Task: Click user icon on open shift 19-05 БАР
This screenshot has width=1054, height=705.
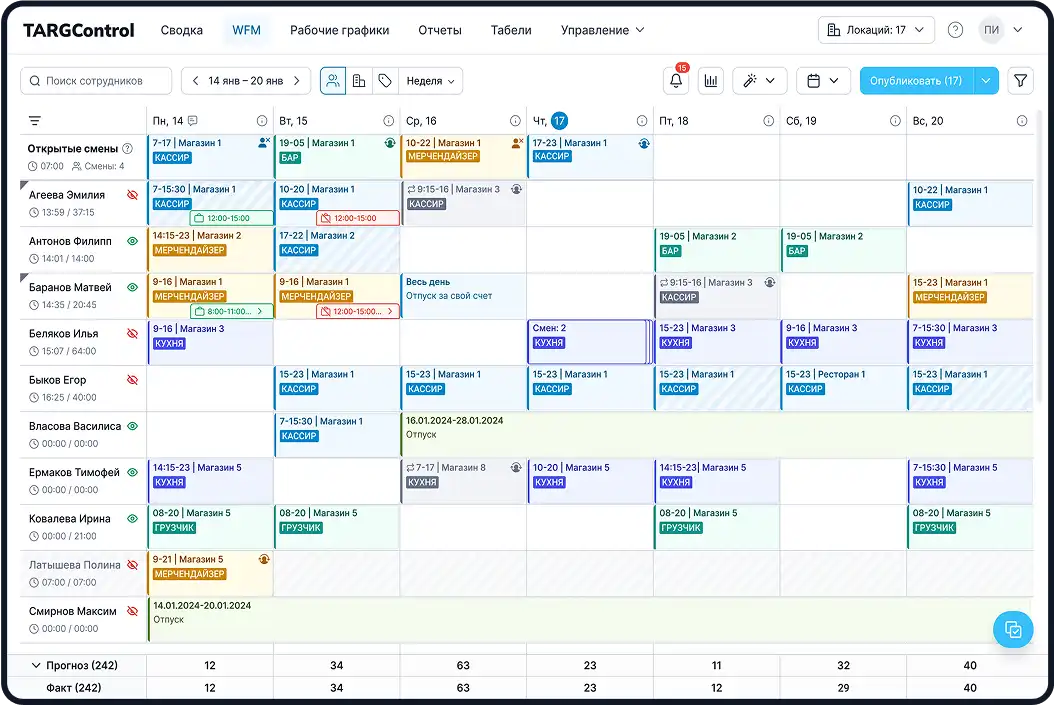Action: click(390, 143)
